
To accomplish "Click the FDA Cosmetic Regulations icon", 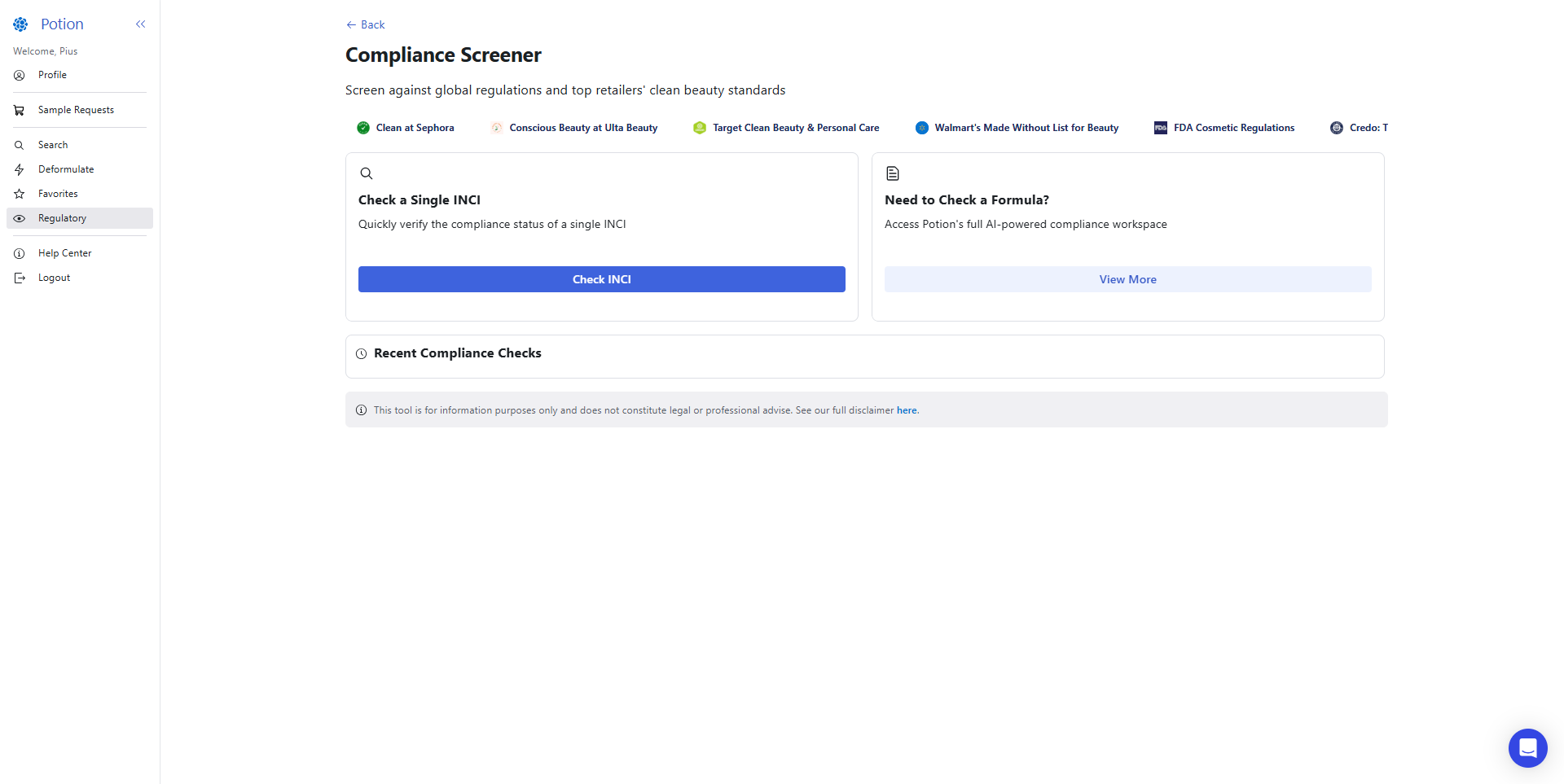I will click(x=1161, y=128).
